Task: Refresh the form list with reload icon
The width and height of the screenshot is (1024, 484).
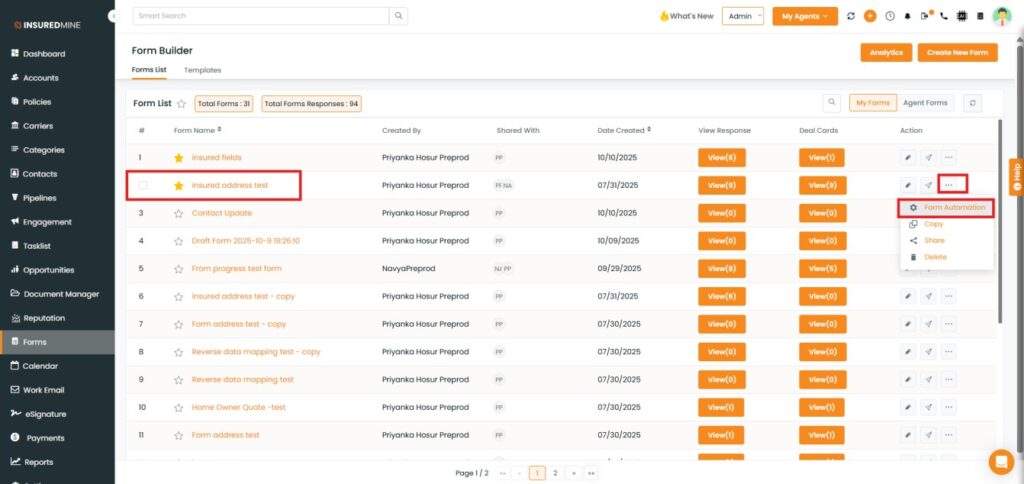Action: [x=971, y=103]
